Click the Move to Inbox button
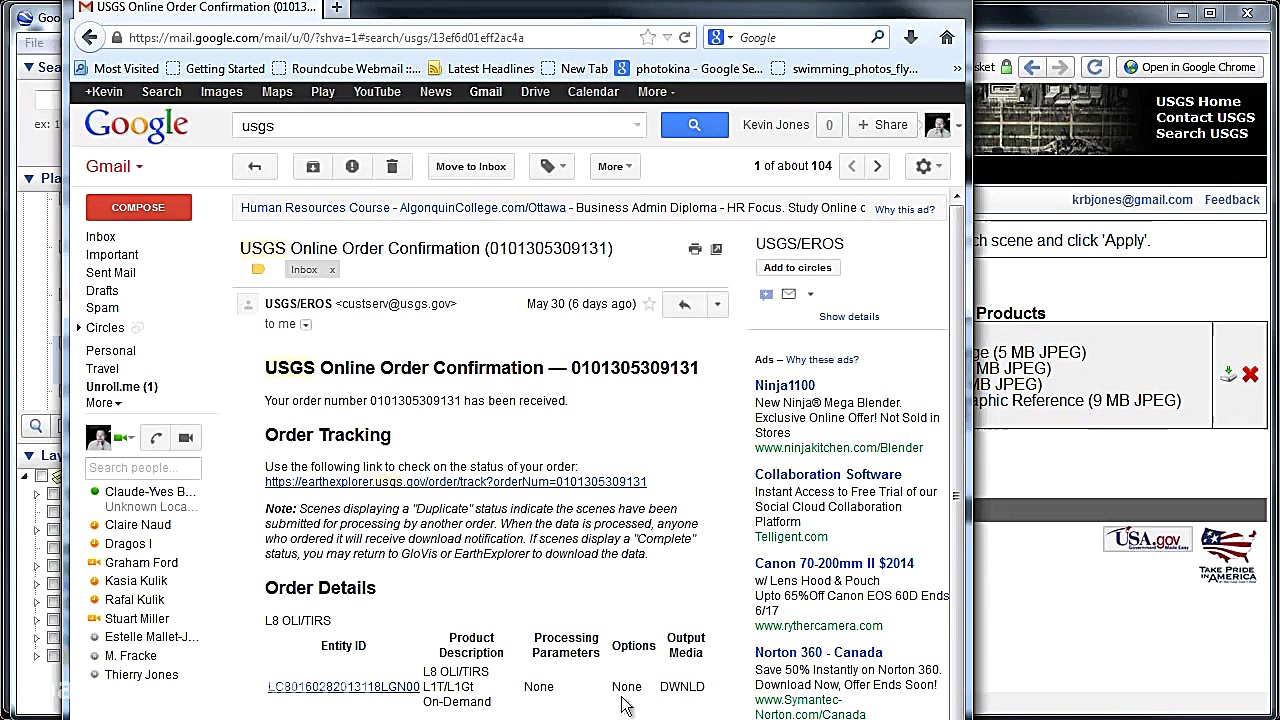This screenshot has height=720, width=1280. click(471, 167)
